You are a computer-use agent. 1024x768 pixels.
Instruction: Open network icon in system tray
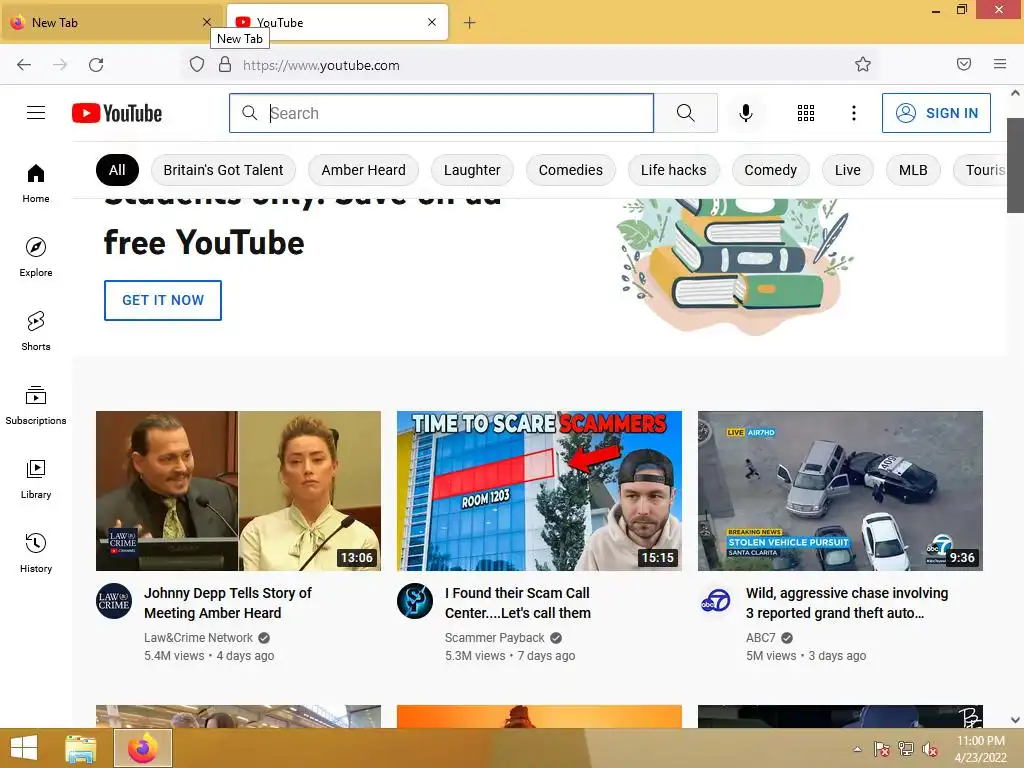tap(906, 749)
